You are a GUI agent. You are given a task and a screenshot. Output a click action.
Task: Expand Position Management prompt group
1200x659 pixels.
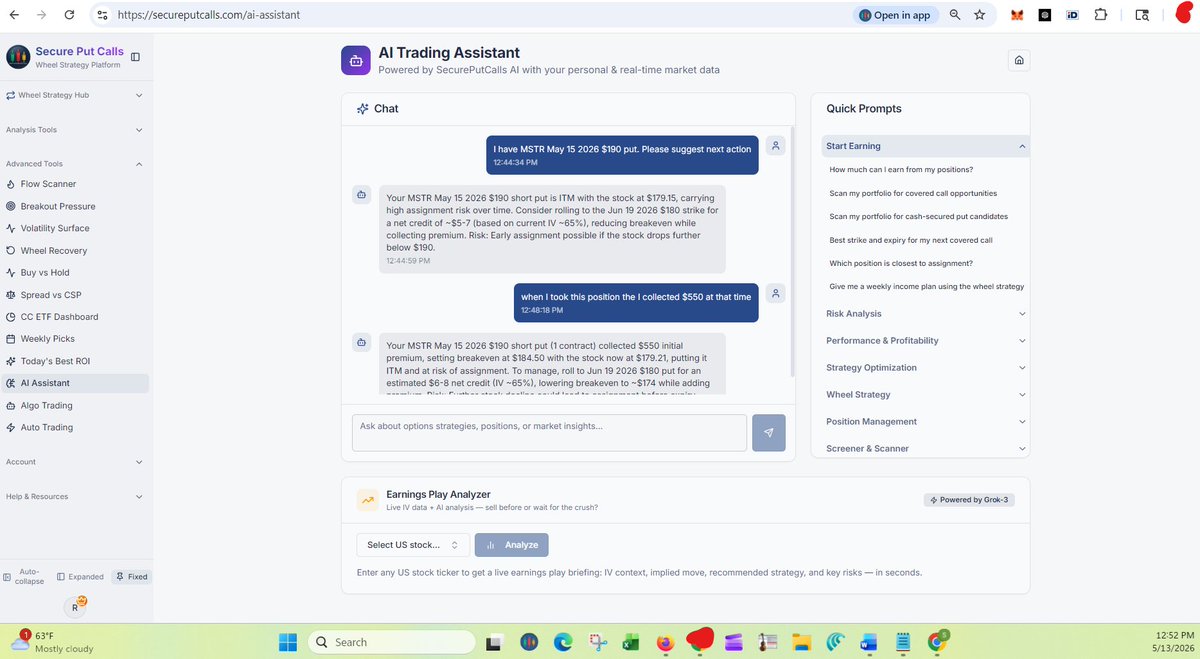[925, 422]
